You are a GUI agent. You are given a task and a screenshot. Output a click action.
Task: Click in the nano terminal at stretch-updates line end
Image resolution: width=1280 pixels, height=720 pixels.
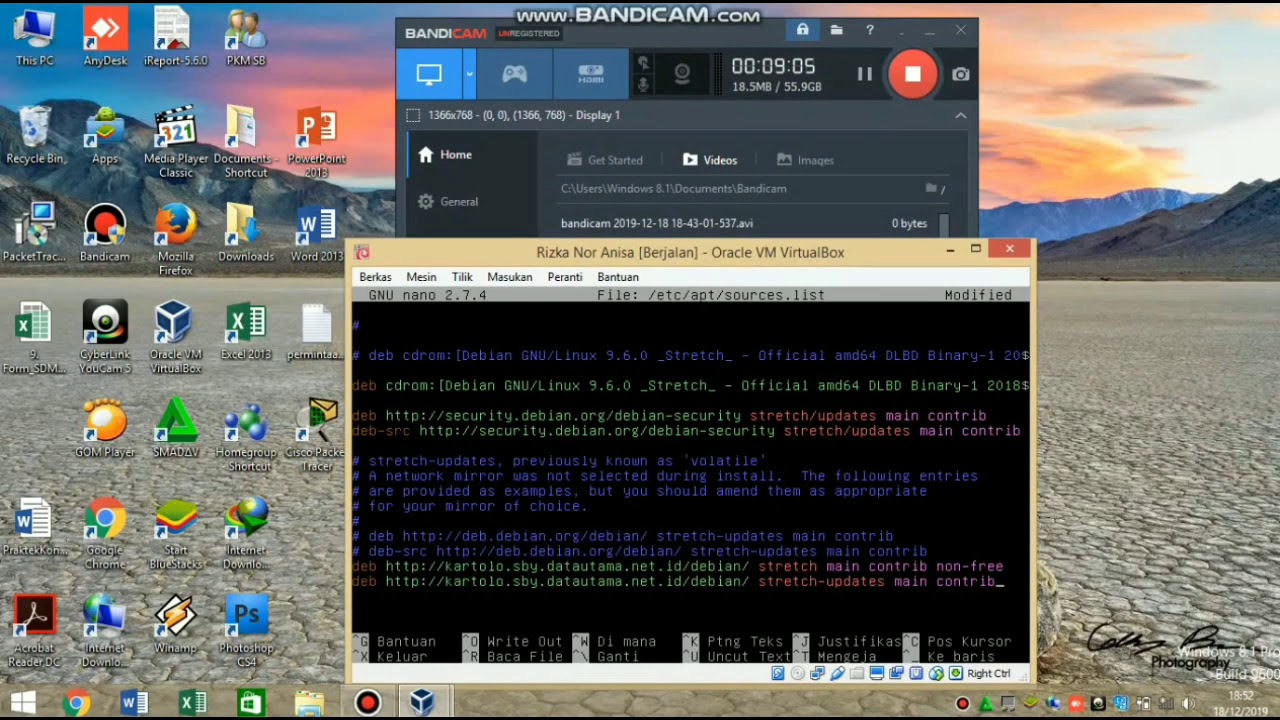[x=999, y=582]
